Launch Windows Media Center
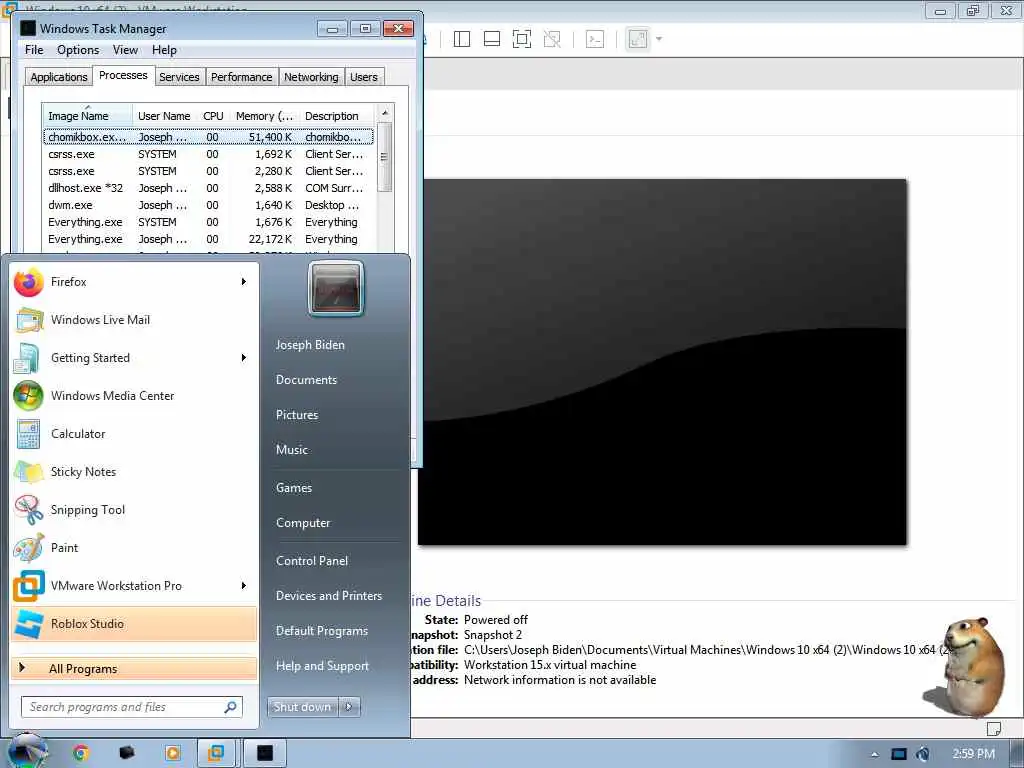Screen dimensions: 1024x768 coord(134,396)
